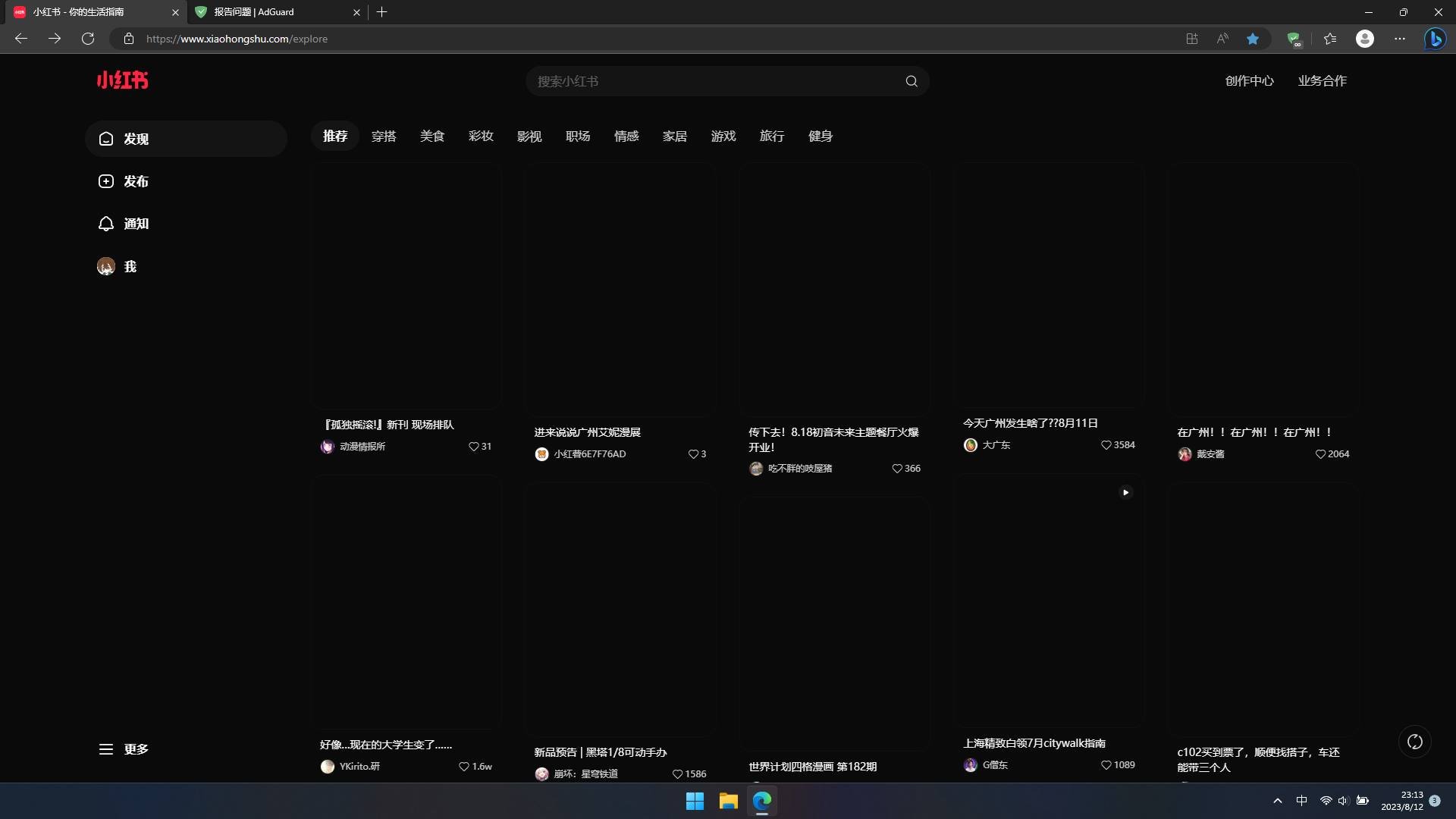
Task: Open the 创作中心 link
Action: coord(1249,81)
